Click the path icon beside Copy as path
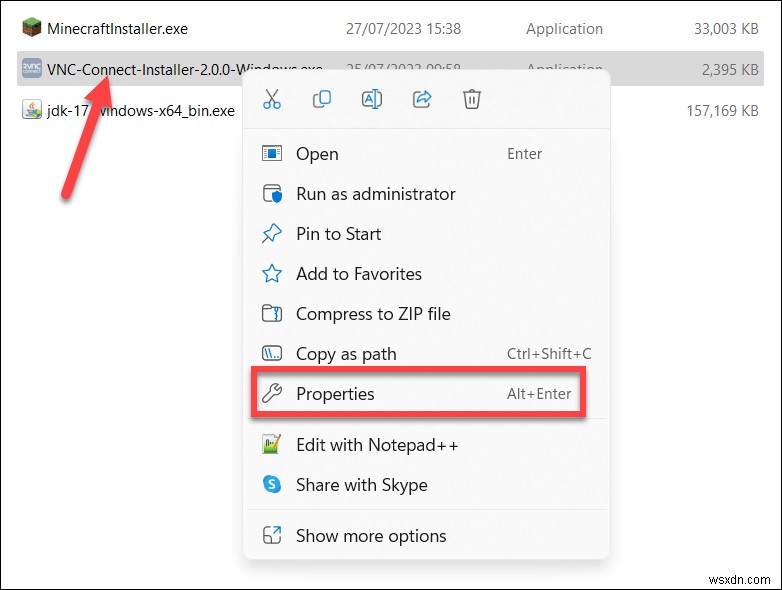The height and width of the screenshot is (590, 782). click(x=272, y=354)
